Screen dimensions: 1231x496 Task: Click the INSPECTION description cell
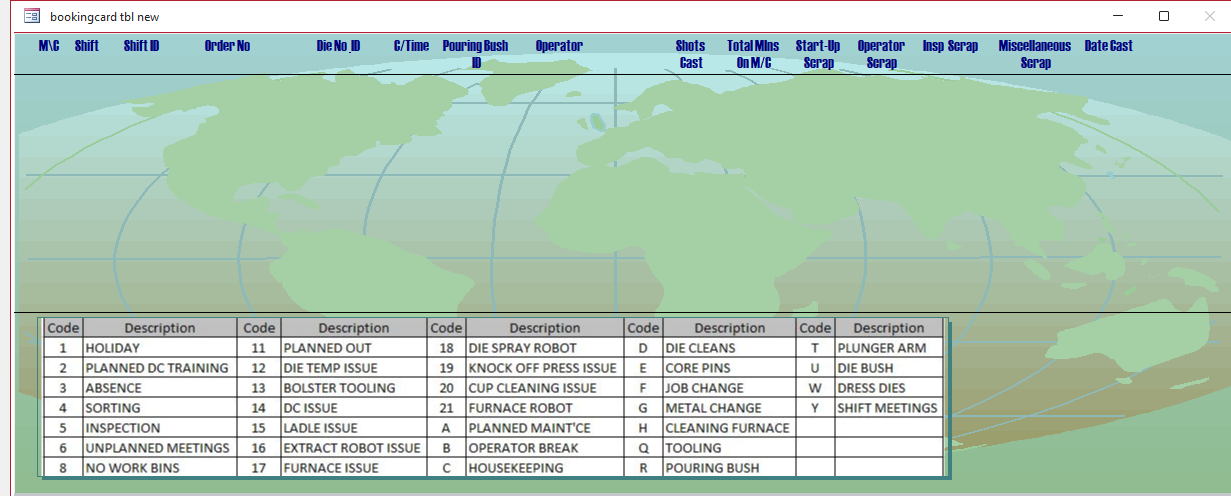(160, 428)
